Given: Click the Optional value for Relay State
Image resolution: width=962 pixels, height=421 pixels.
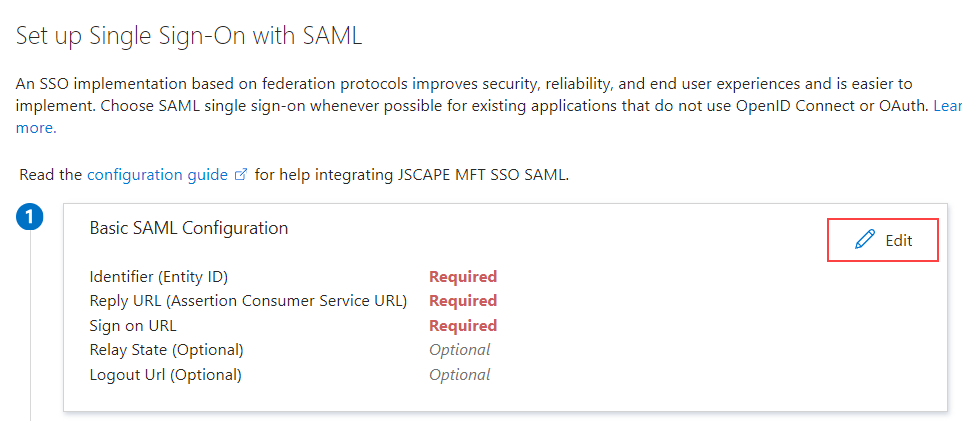Looking at the screenshot, I should (x=459, y=350).
